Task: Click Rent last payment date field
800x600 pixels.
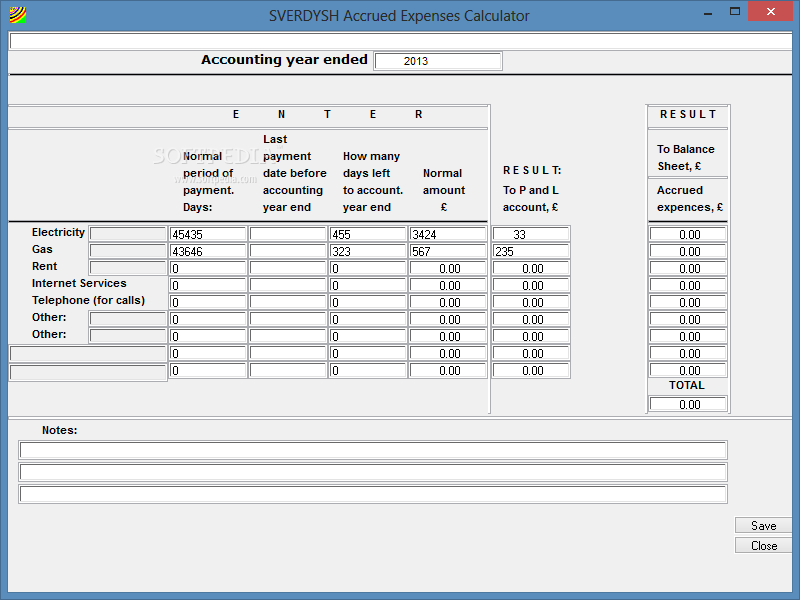Action: coord(288,268)
